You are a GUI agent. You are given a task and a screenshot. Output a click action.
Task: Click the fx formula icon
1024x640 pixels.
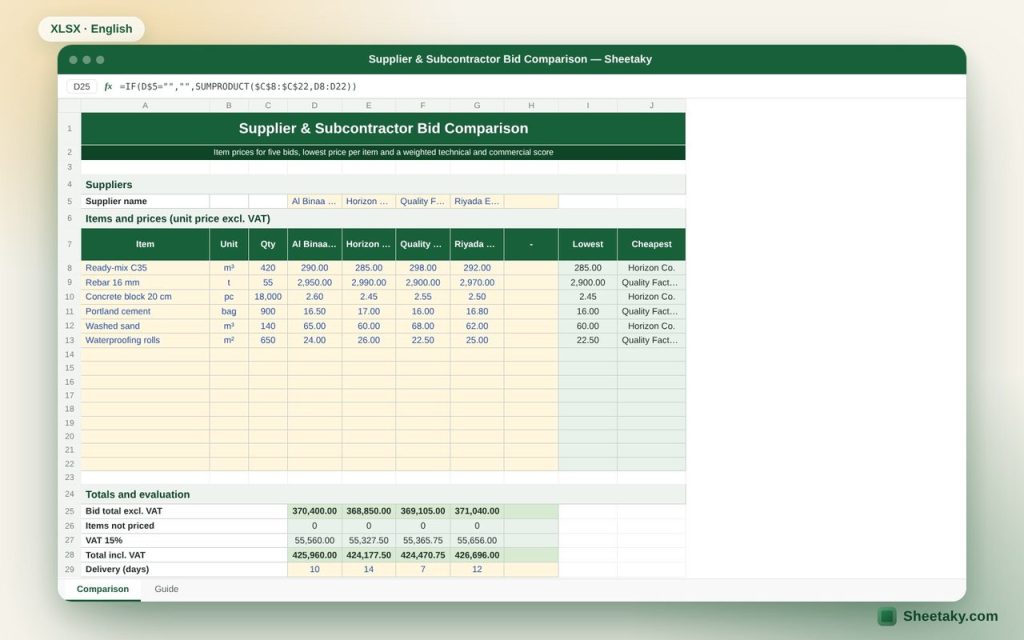[108, 86]
